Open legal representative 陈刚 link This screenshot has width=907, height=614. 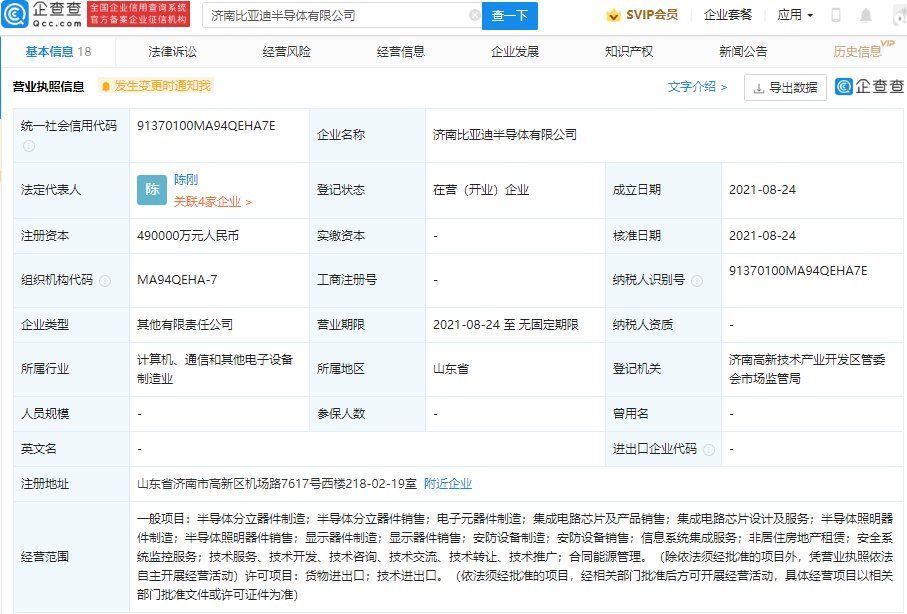coord(186,179)
